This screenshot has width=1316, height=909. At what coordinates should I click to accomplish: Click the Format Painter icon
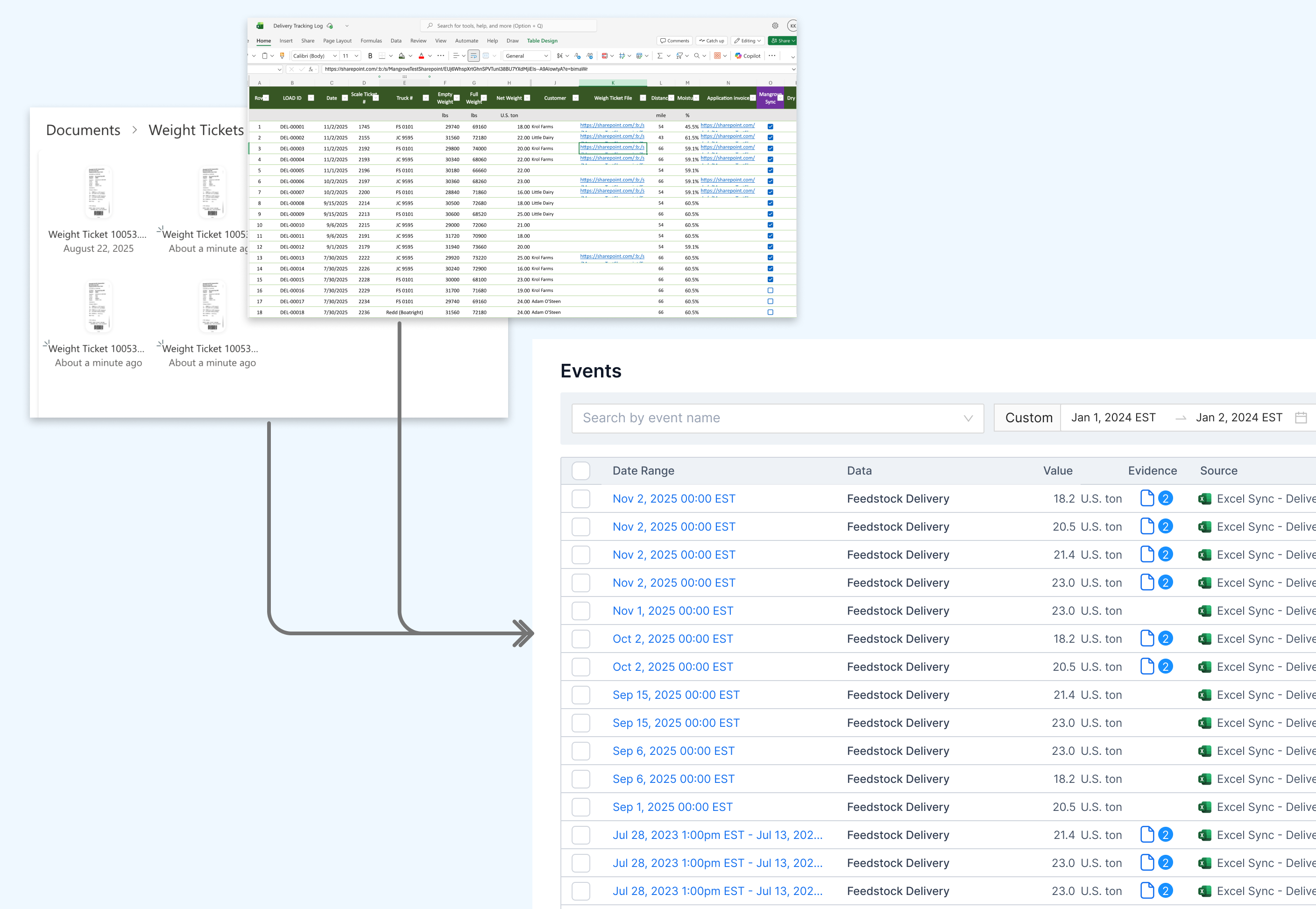click(282, 56)
